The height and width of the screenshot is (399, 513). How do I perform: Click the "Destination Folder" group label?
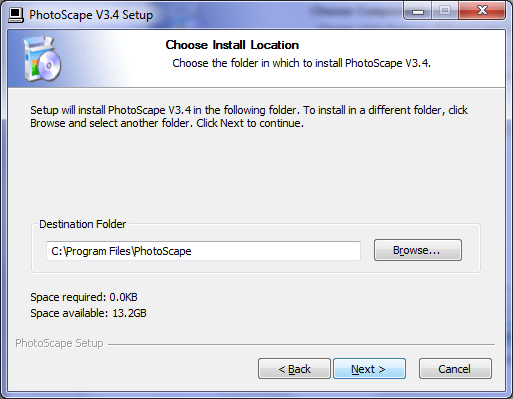(x=83, y=224)
